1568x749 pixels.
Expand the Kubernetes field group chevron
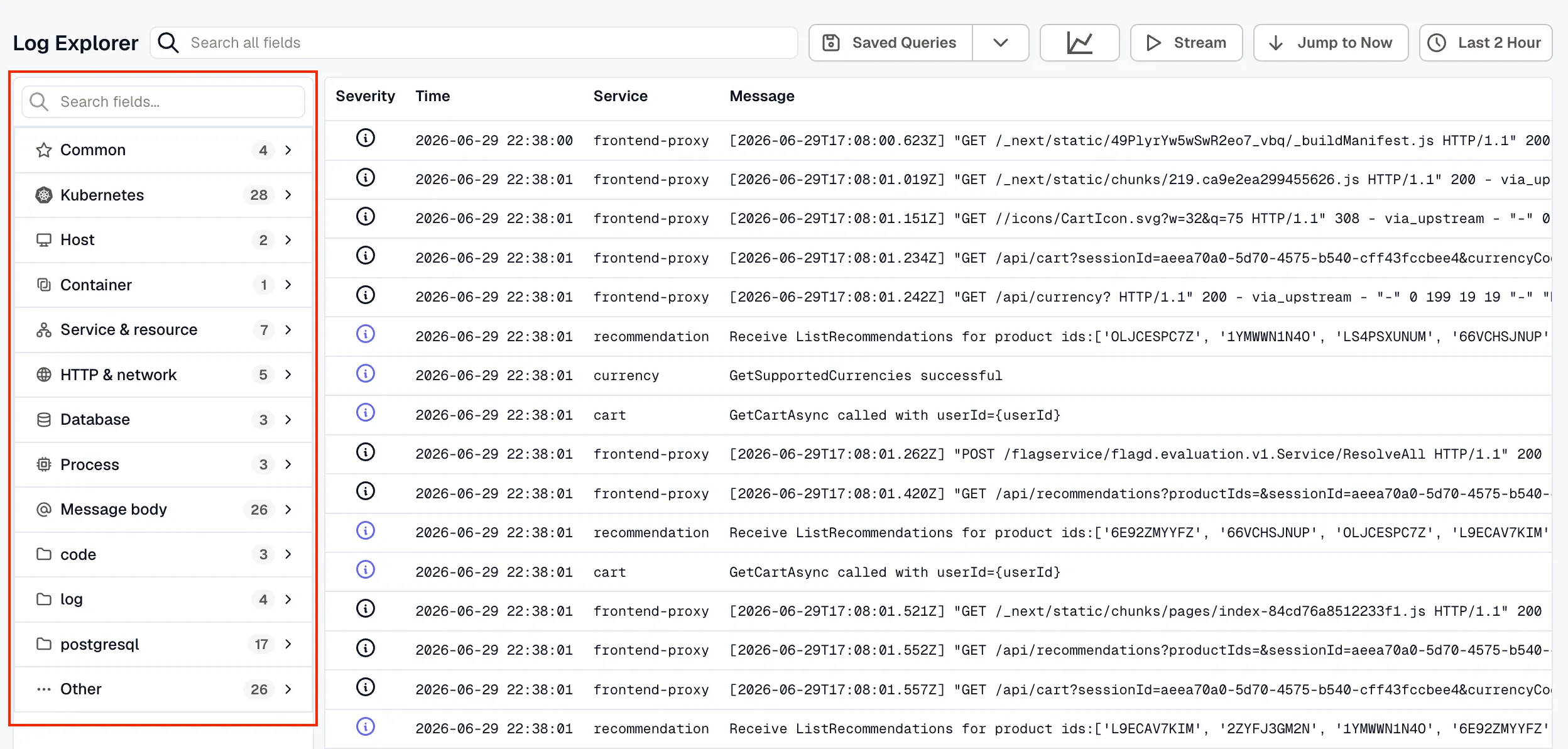pos(288,195)
